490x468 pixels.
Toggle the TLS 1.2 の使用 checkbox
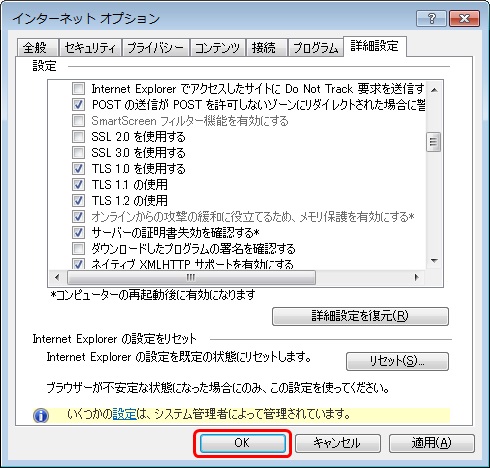pyautogui.click(x=78, y=200)
